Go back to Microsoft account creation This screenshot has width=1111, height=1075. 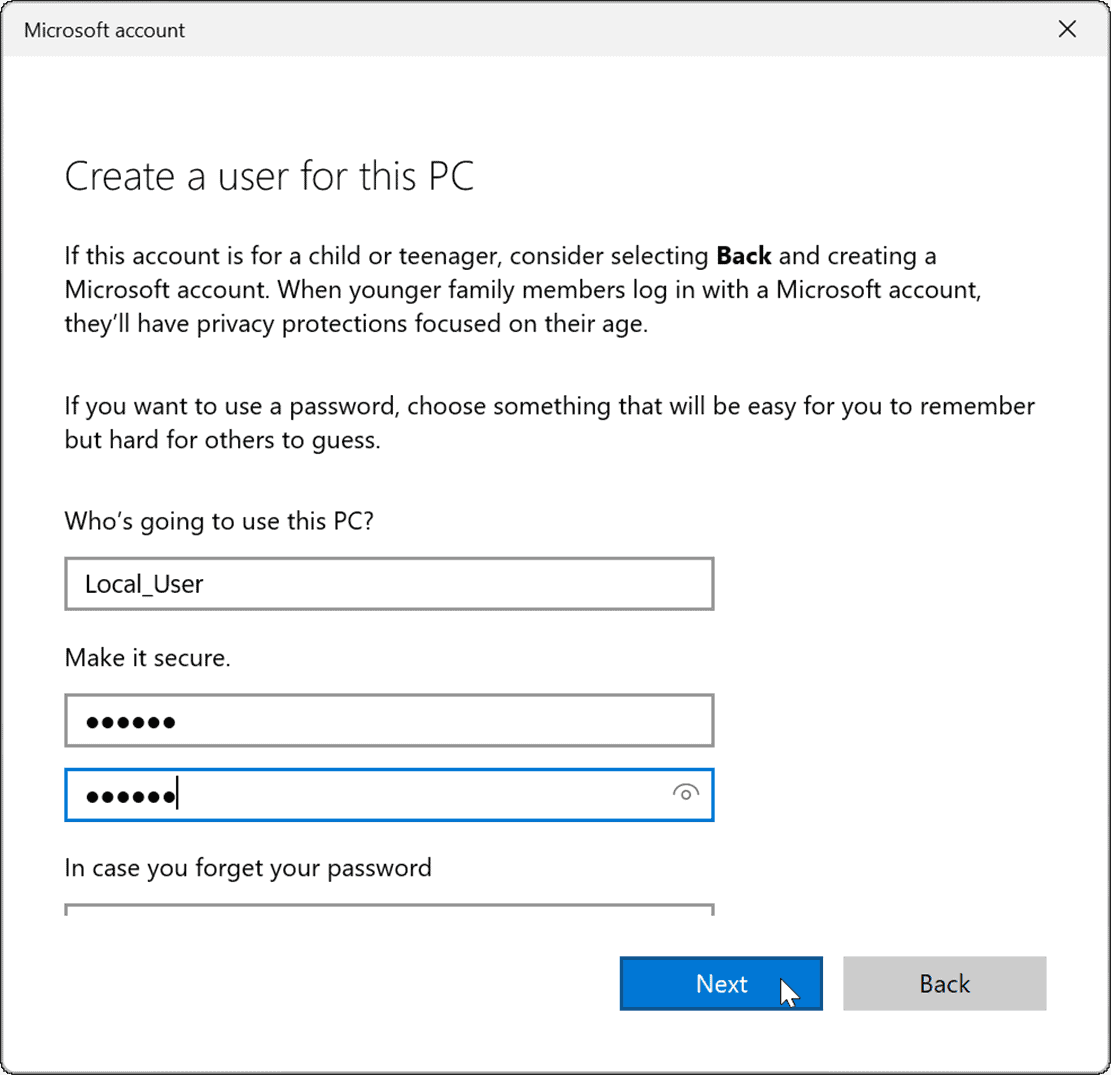pos(944,983)
